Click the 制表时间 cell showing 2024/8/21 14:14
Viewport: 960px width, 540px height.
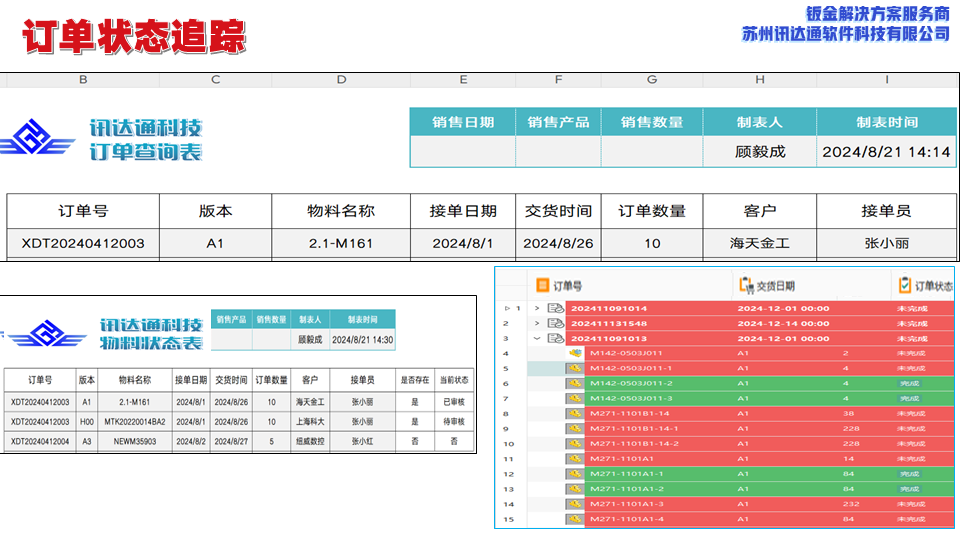tap(886, 152)
